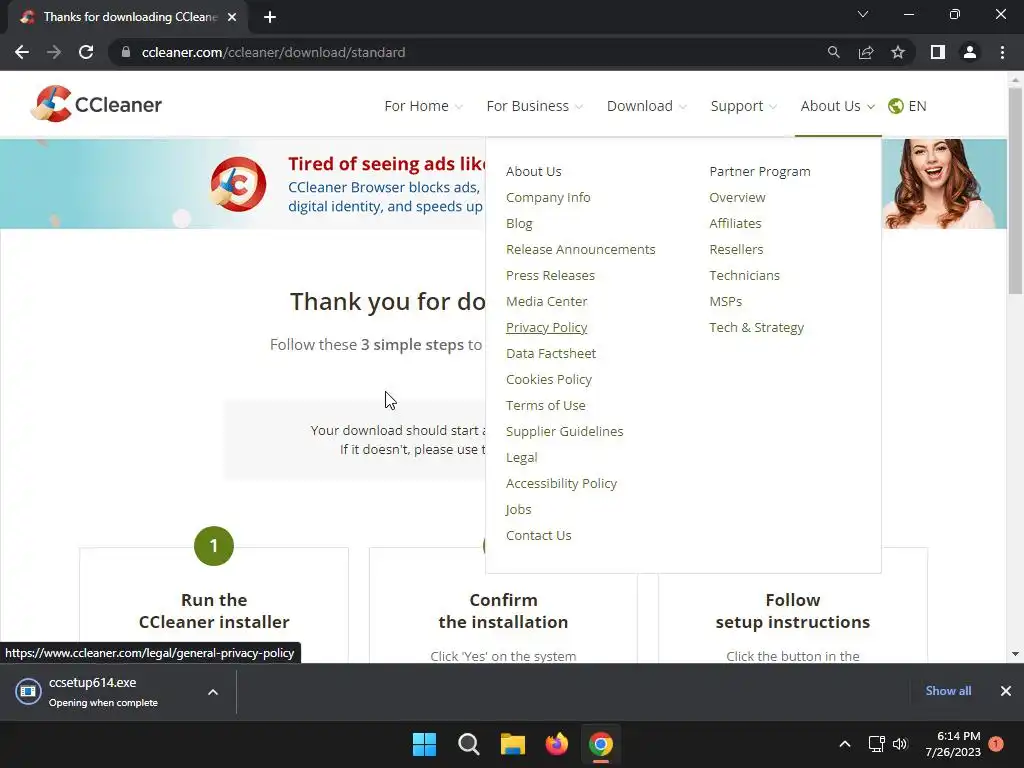Expand the Support menu
The image size is (1024, 768).
(744, 106)
